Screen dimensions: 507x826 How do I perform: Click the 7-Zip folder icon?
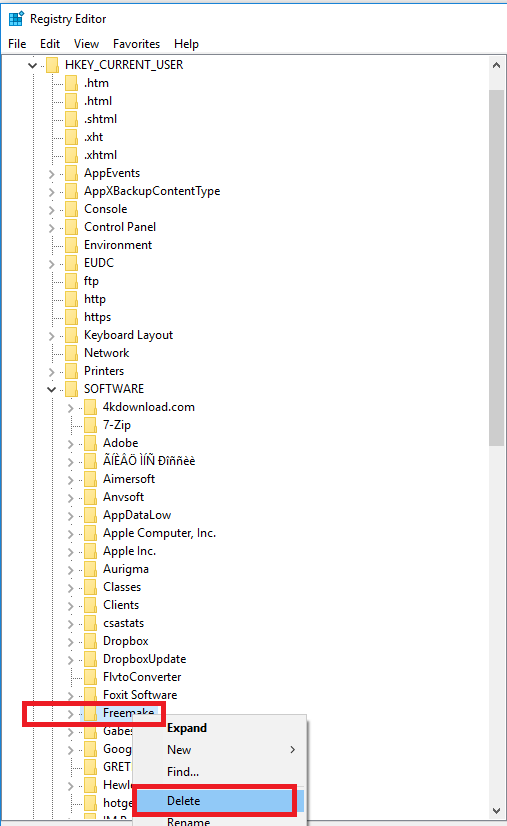[x=90, y=425]
